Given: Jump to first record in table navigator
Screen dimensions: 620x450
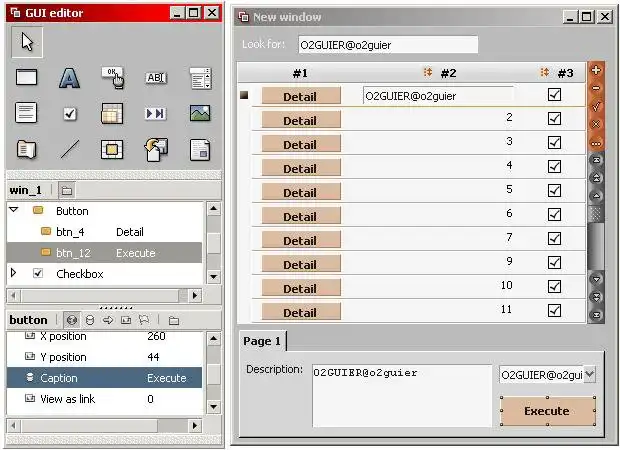Looking at the screenshot, I should pos(596,160).
